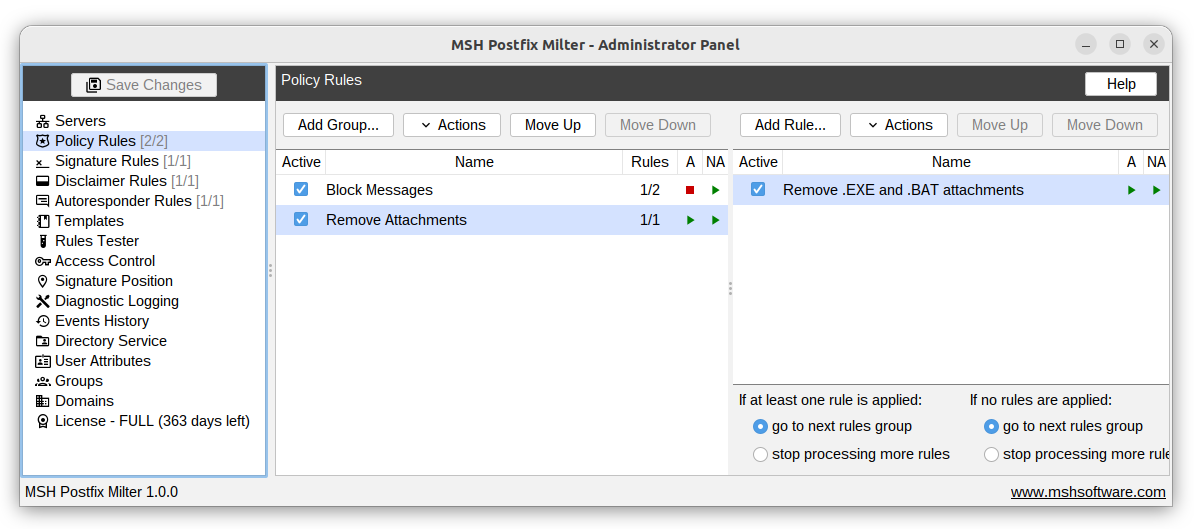Click groups Move Down button
Viewport: 1194px width, 529px height.
click(658, 125)
